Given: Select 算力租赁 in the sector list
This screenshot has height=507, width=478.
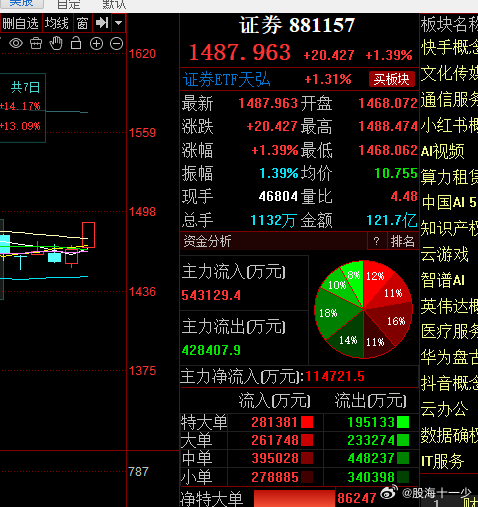Looking at the screenshot, I should (x=449, y=177).
